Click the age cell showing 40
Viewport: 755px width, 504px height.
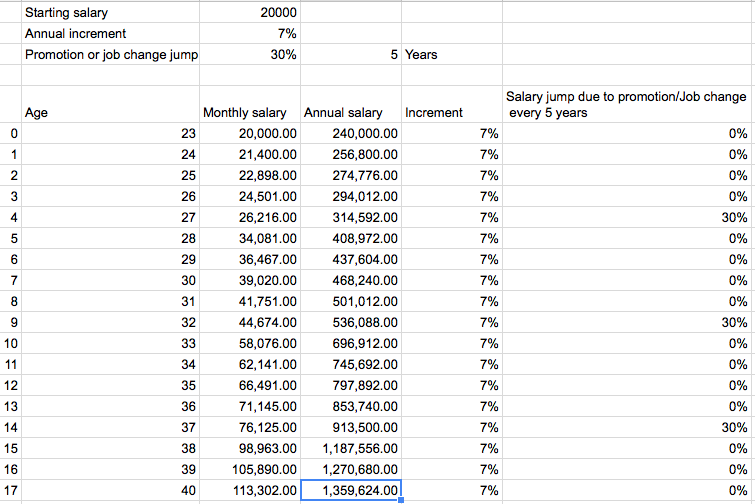pyautogui.click(x=110, y=490)
